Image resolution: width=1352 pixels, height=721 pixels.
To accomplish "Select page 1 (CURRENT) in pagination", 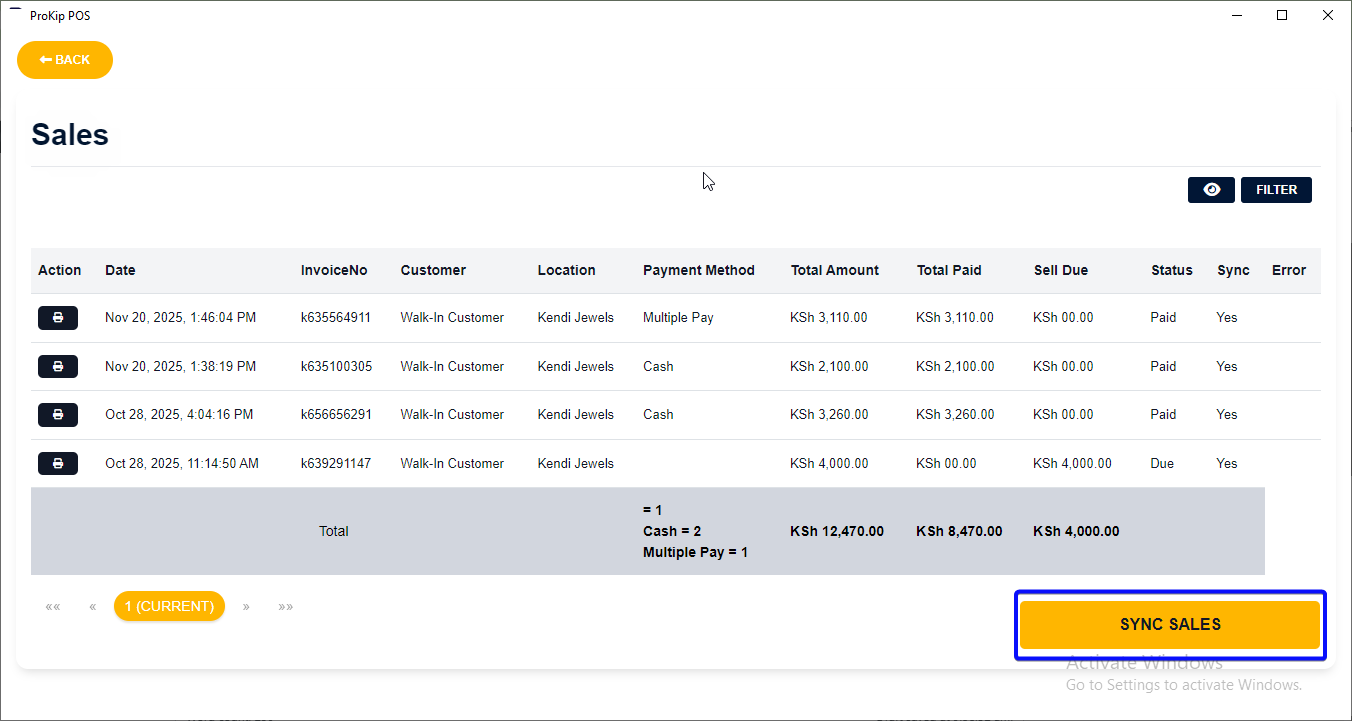I will (169, 606).
